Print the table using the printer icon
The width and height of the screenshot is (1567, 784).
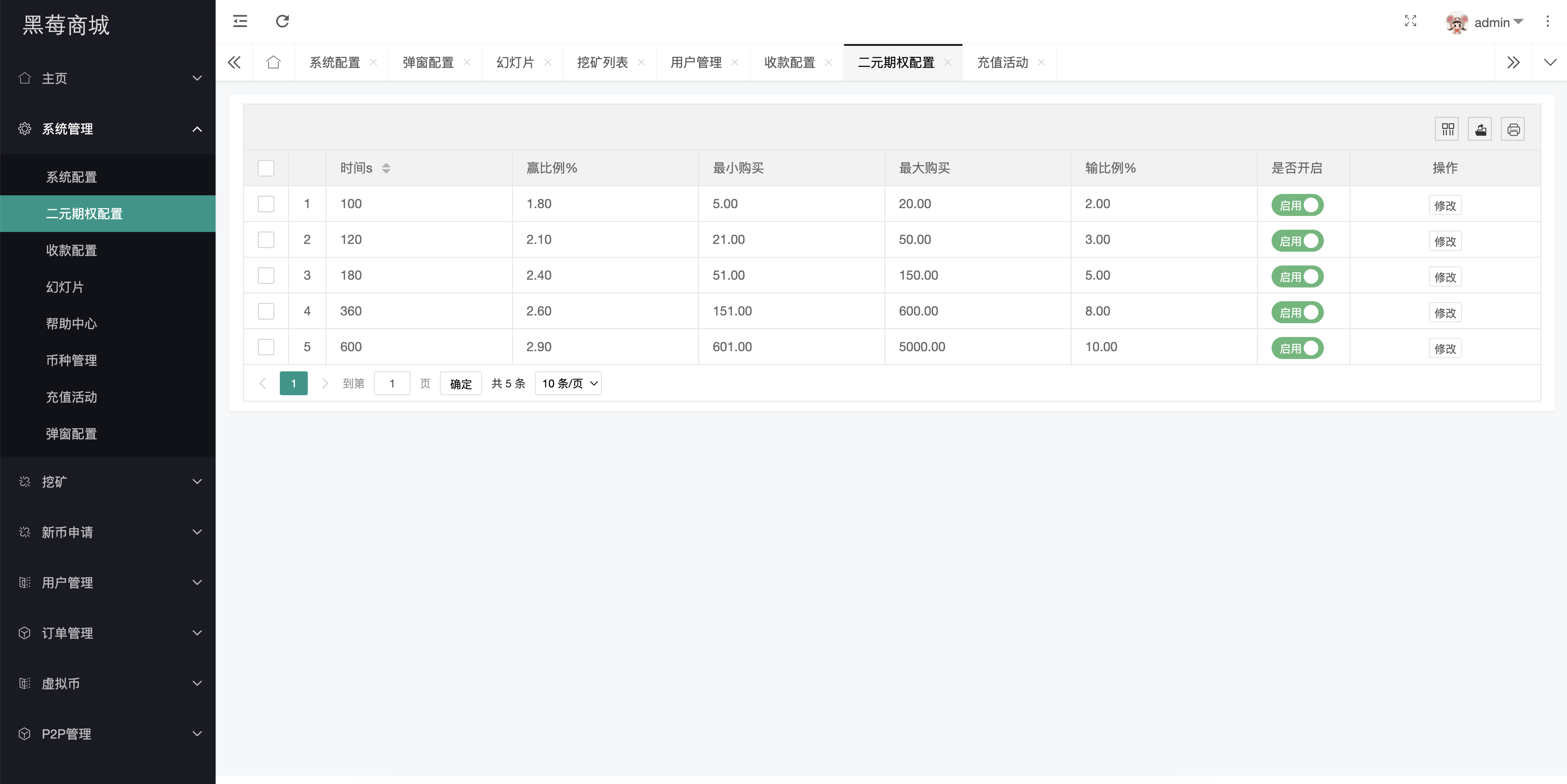coord(1513,129)
